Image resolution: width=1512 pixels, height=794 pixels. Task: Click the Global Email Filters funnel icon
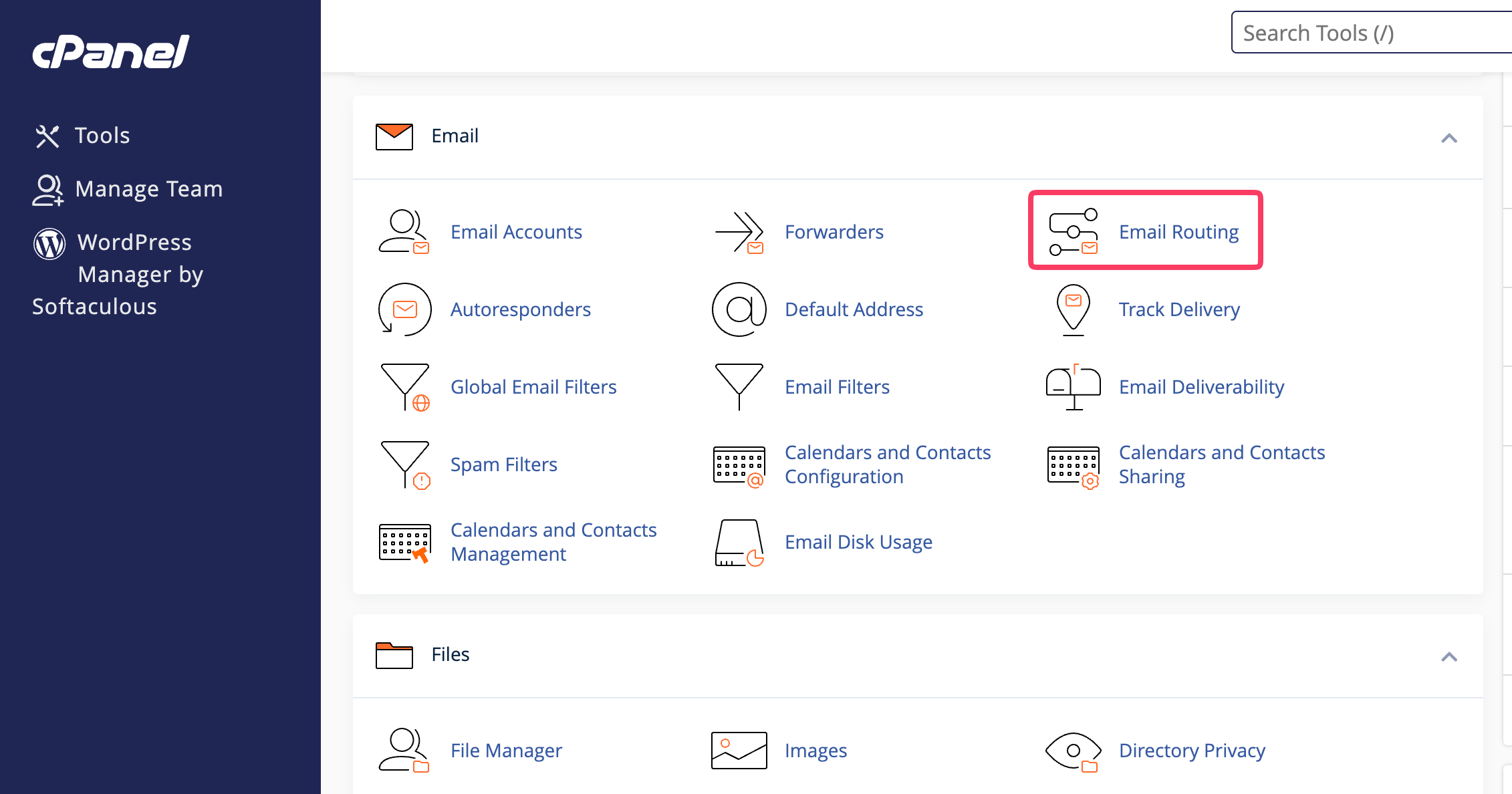pyautogui.click(x=404, y=387)
